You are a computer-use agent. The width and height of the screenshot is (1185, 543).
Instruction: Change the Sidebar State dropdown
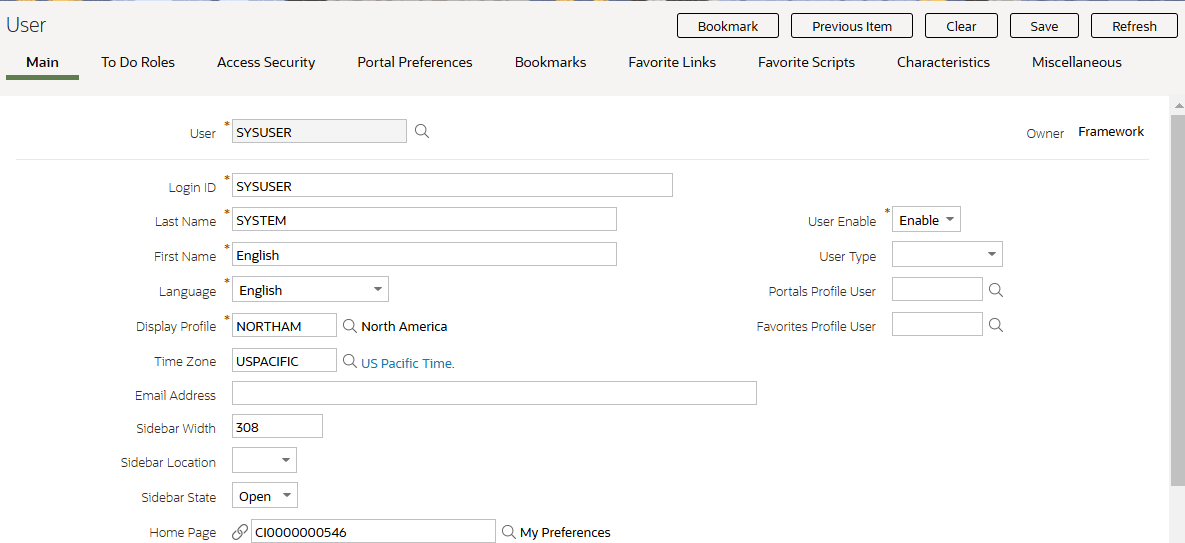(265, 495)
